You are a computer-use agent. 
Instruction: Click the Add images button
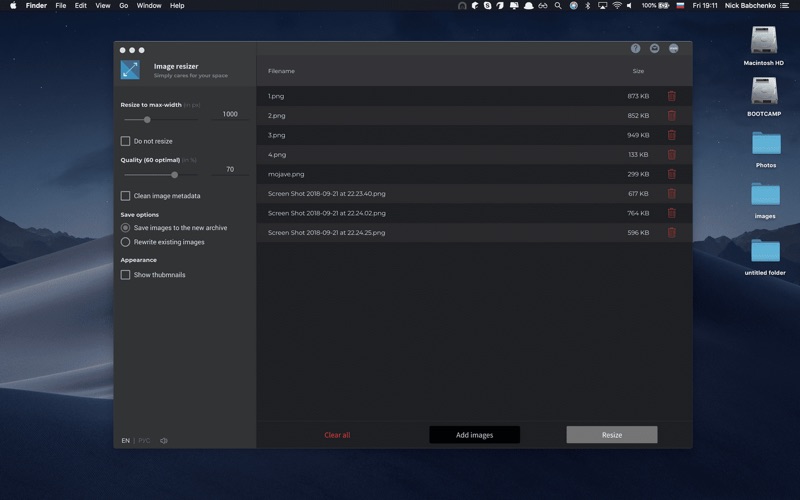[474, 435]
